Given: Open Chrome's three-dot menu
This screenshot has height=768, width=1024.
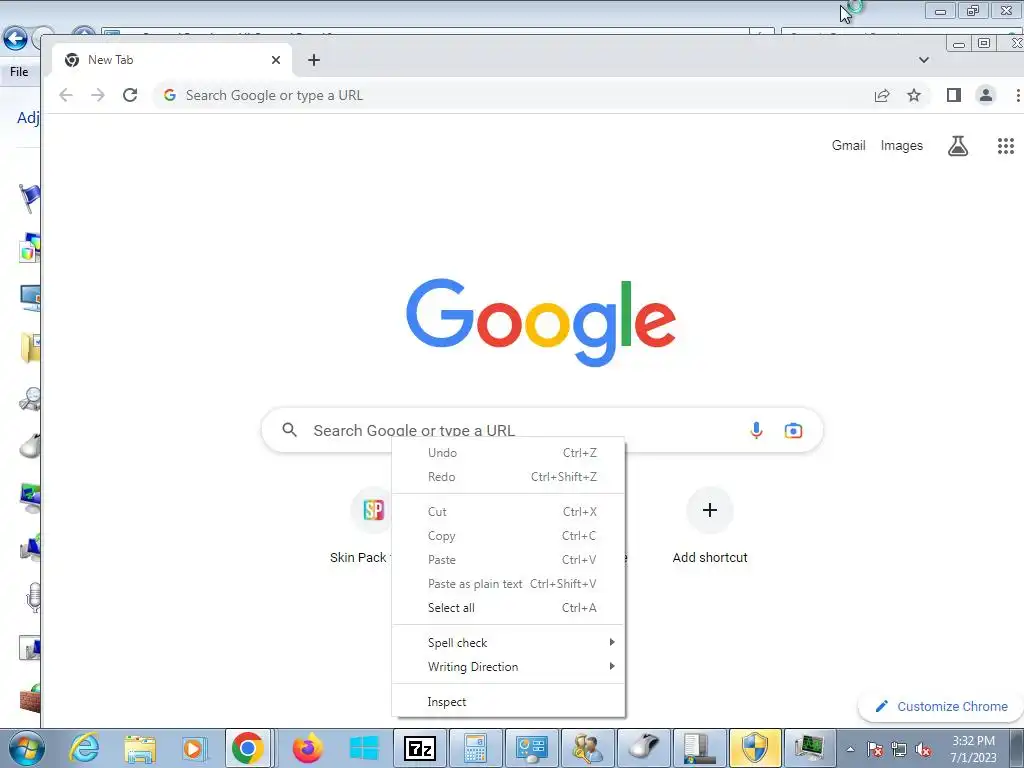Looking at the screenshot, I should 1017,95.
